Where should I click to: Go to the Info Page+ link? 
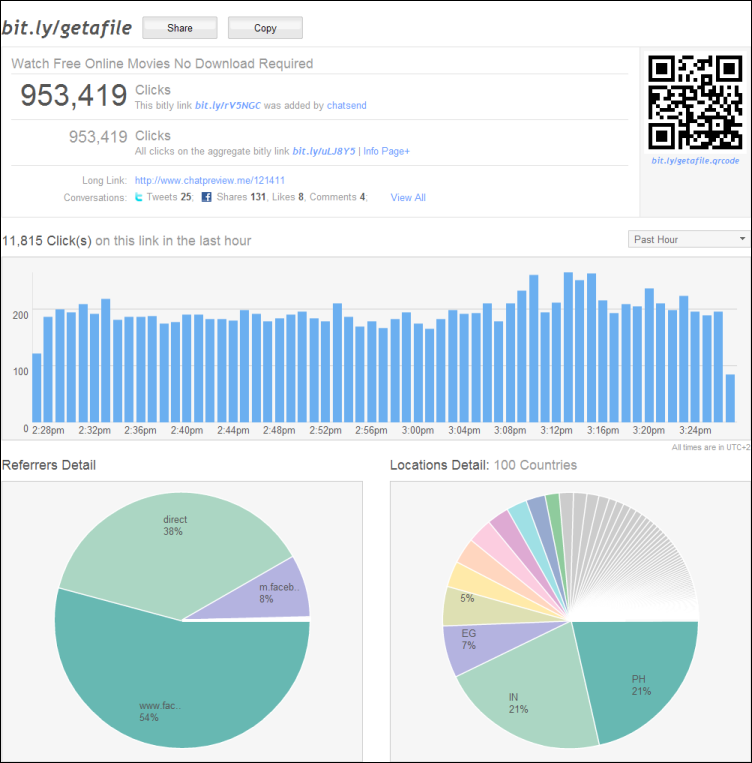click(x=387, y=152)
